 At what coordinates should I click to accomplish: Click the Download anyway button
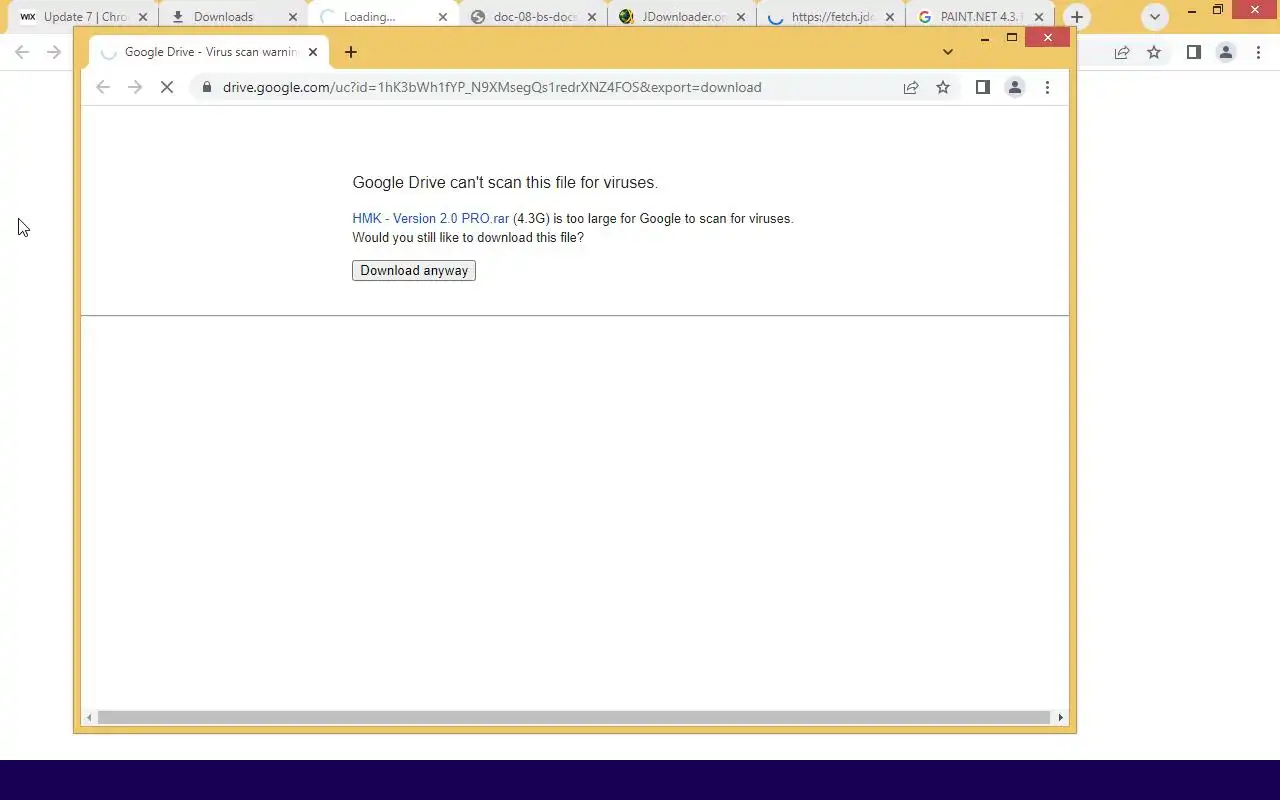coord(414,271)
